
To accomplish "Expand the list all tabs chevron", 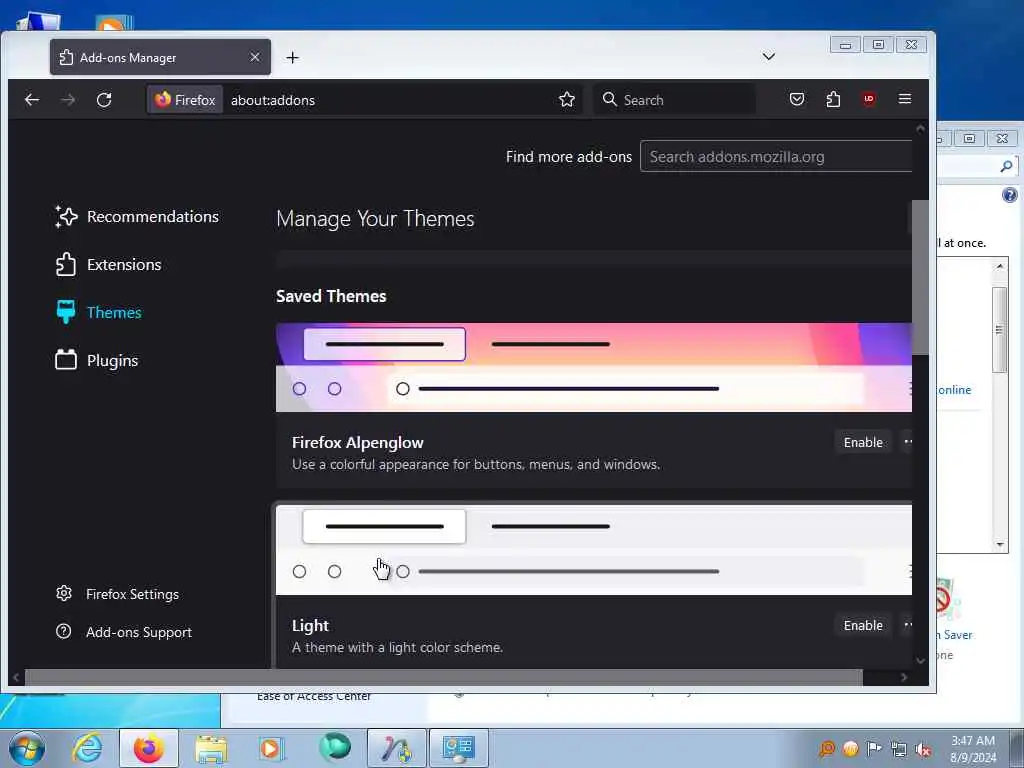I will (x=769, y=57).
